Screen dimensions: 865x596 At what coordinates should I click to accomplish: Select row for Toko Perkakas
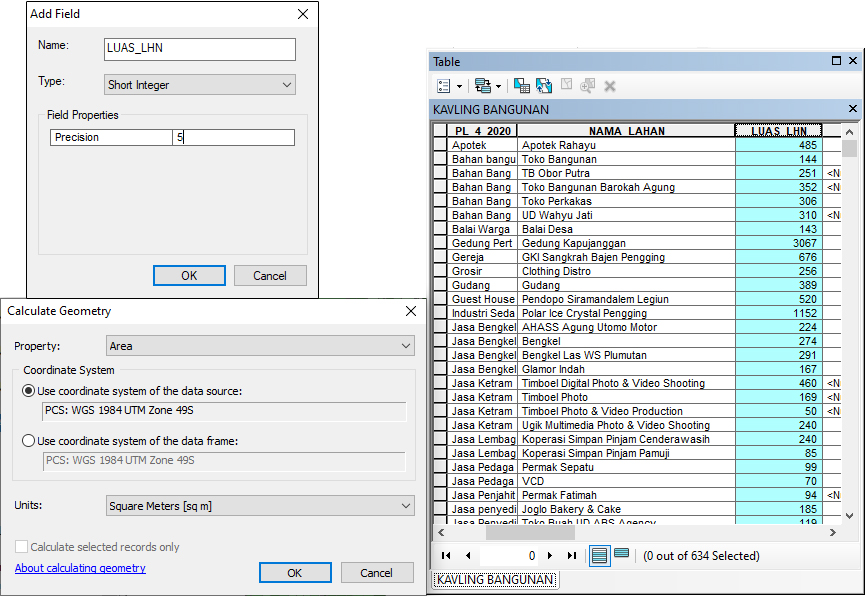[x=440, y=201]
